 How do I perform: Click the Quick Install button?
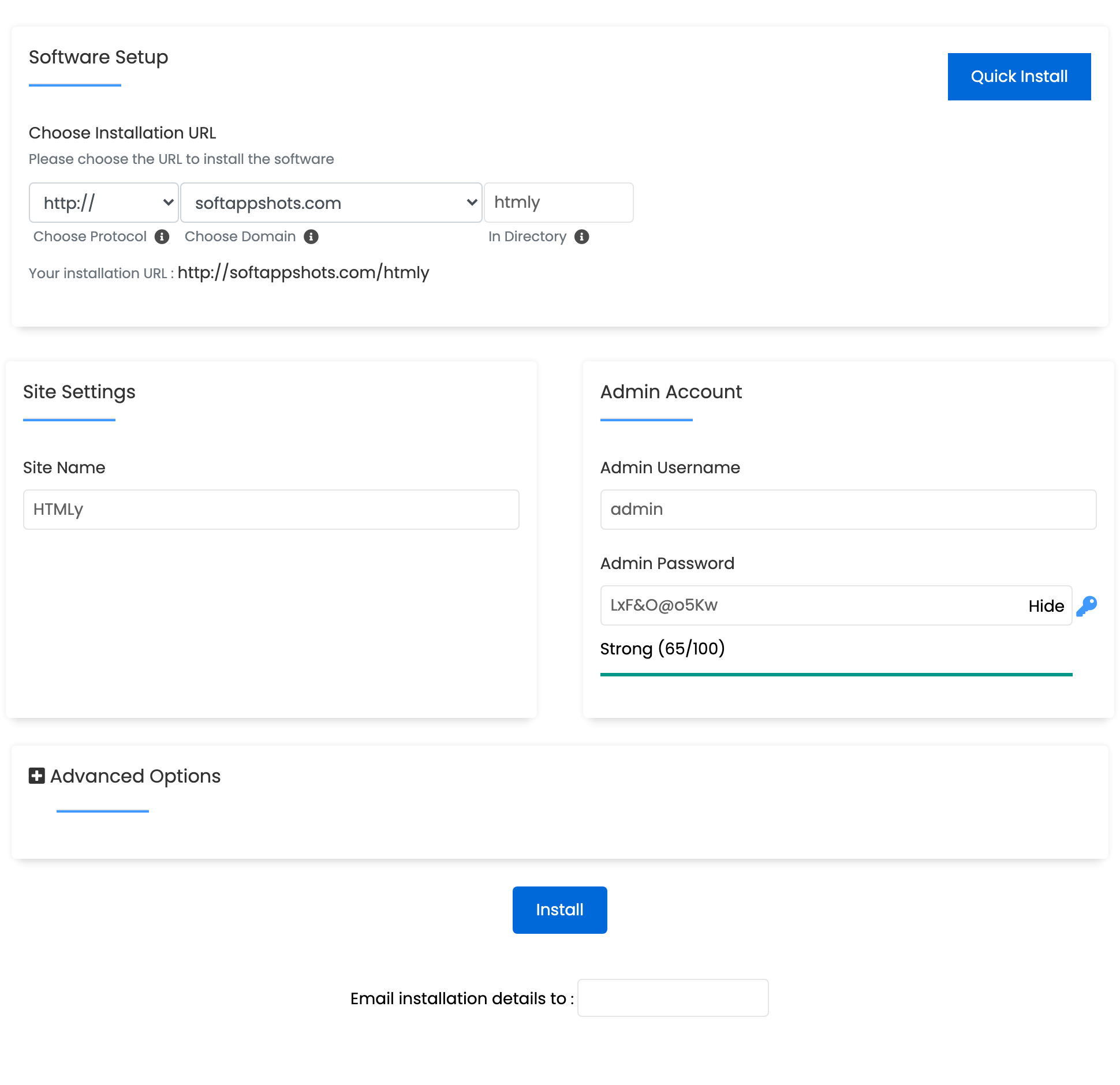coord(1018,76)
